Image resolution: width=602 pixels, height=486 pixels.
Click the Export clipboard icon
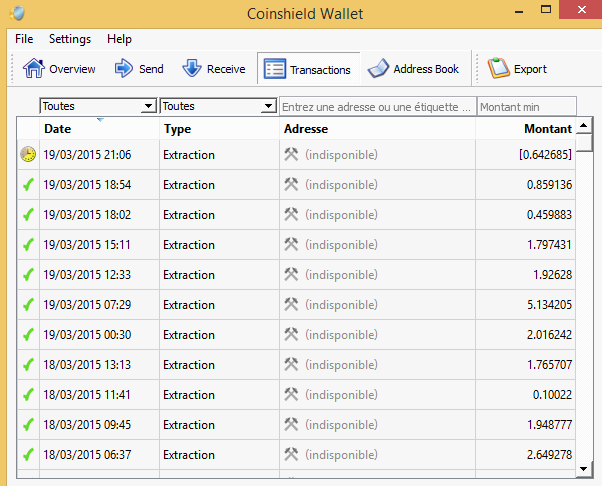pyautogui.click(x=498, y=68)
